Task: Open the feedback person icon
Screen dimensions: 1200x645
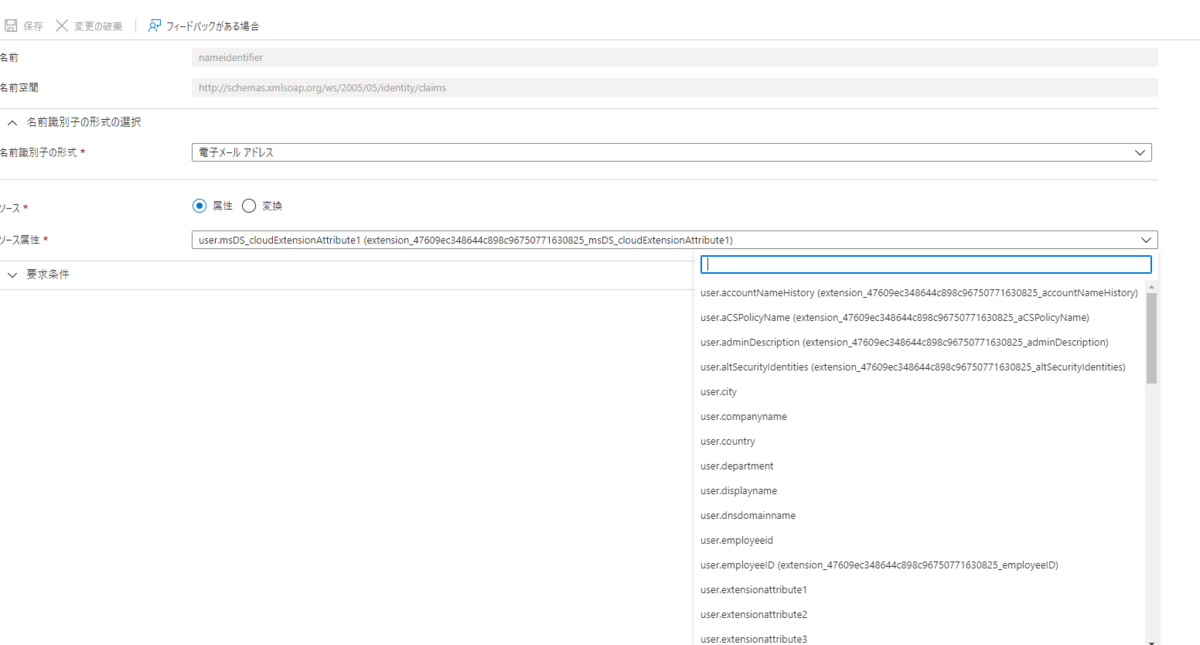Action: [155, 25]
